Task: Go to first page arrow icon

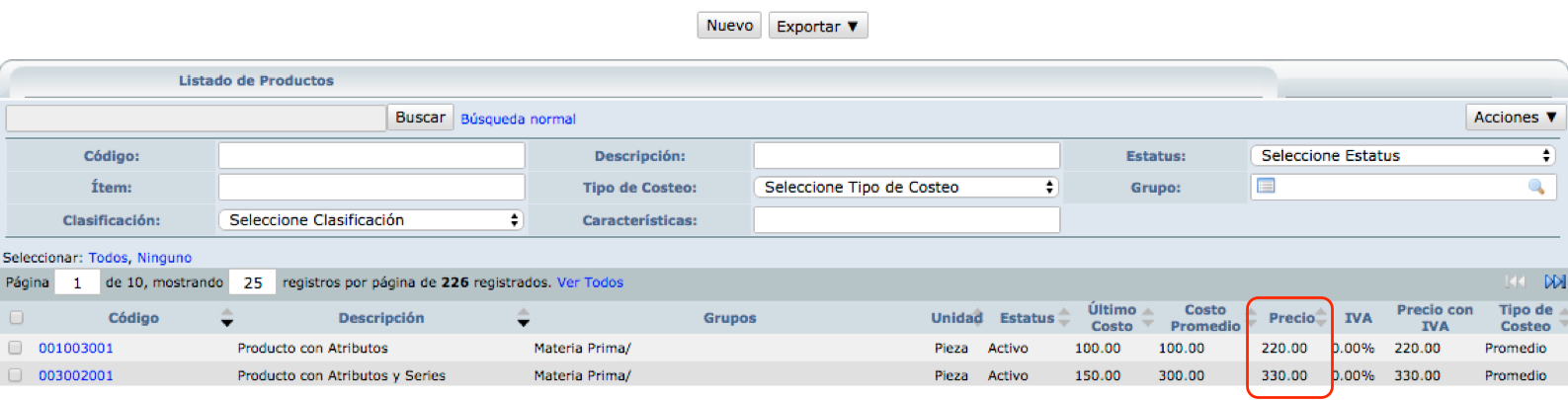Action: click(1515, 282)
